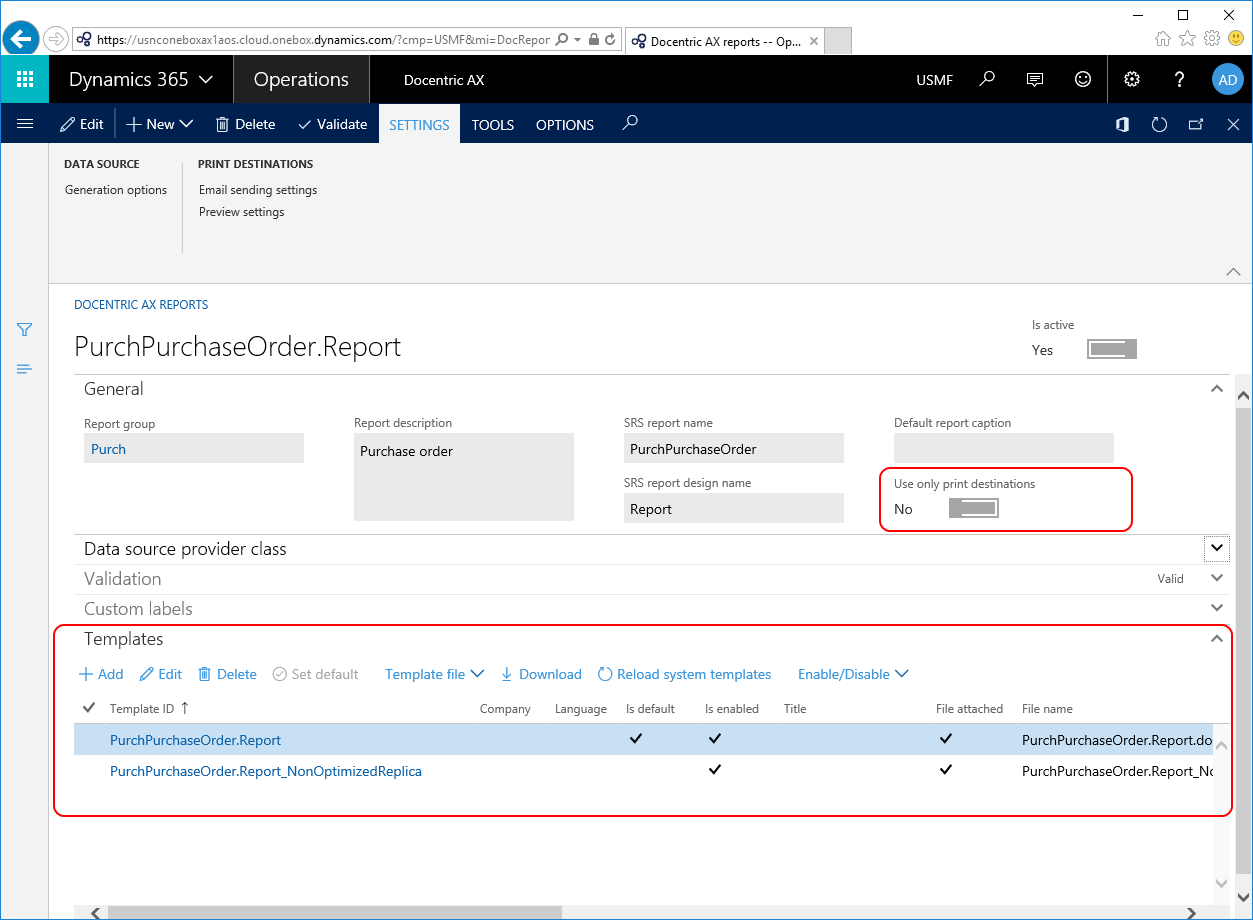
Task: Close the form with X icon
Action: [1233, 124]
